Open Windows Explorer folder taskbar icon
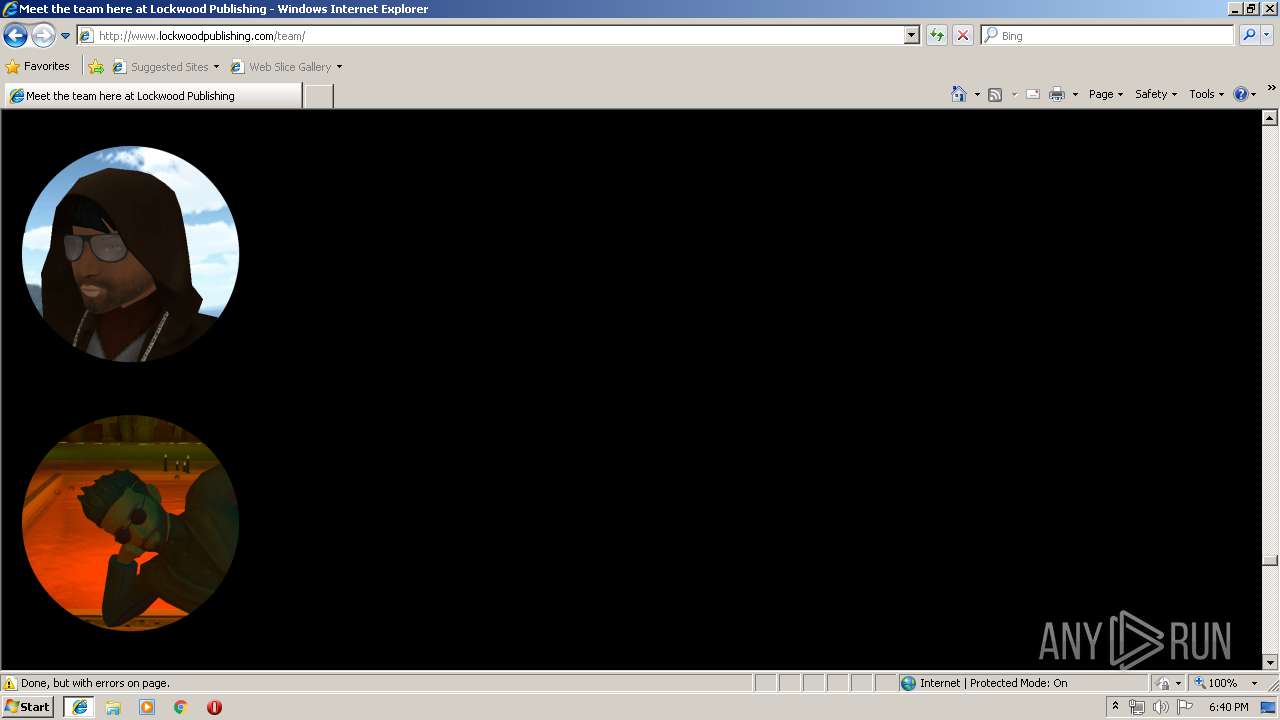 113,707
